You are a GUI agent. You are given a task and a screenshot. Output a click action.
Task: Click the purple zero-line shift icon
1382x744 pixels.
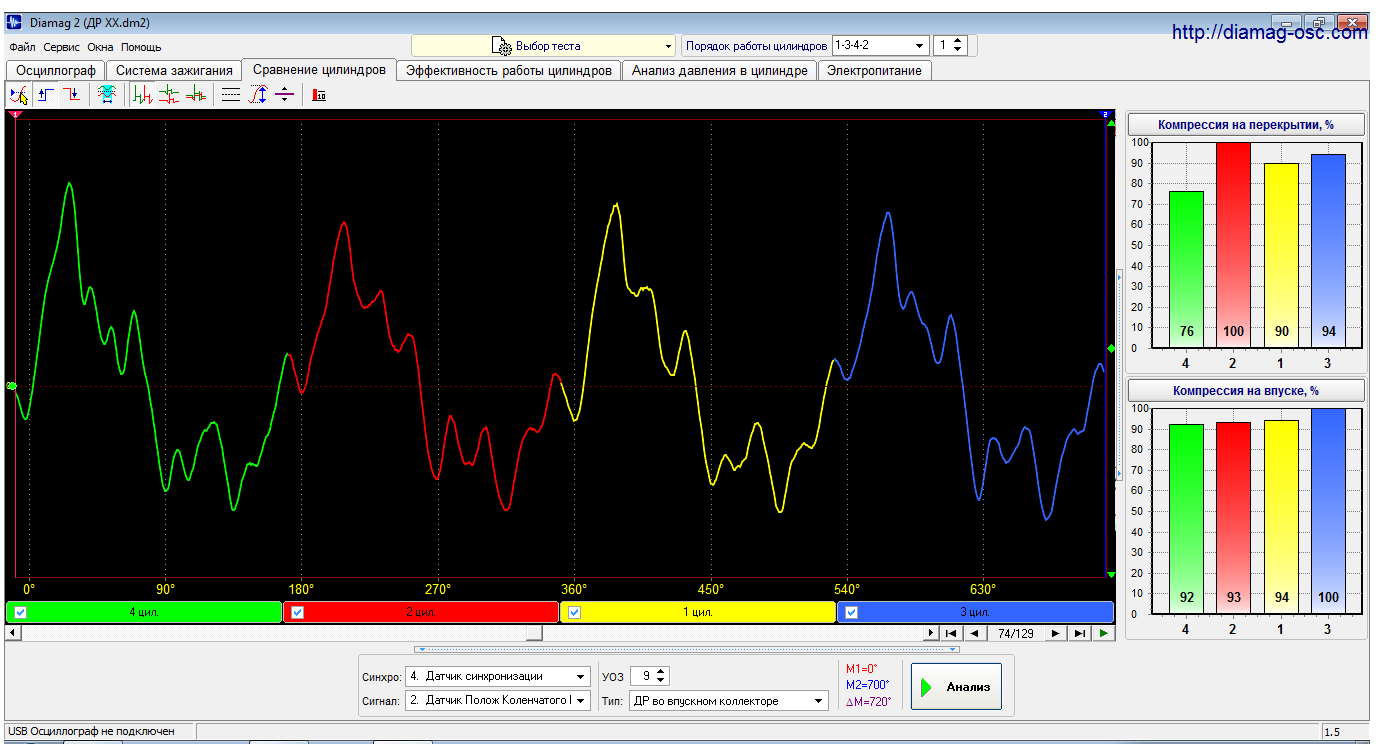284,95
